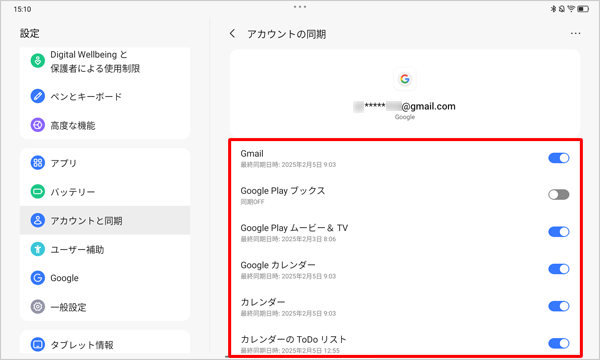Tap the purple 高度な機能 icon
Viewport: 600px width, 360px height.
click(x=38, y=125)
